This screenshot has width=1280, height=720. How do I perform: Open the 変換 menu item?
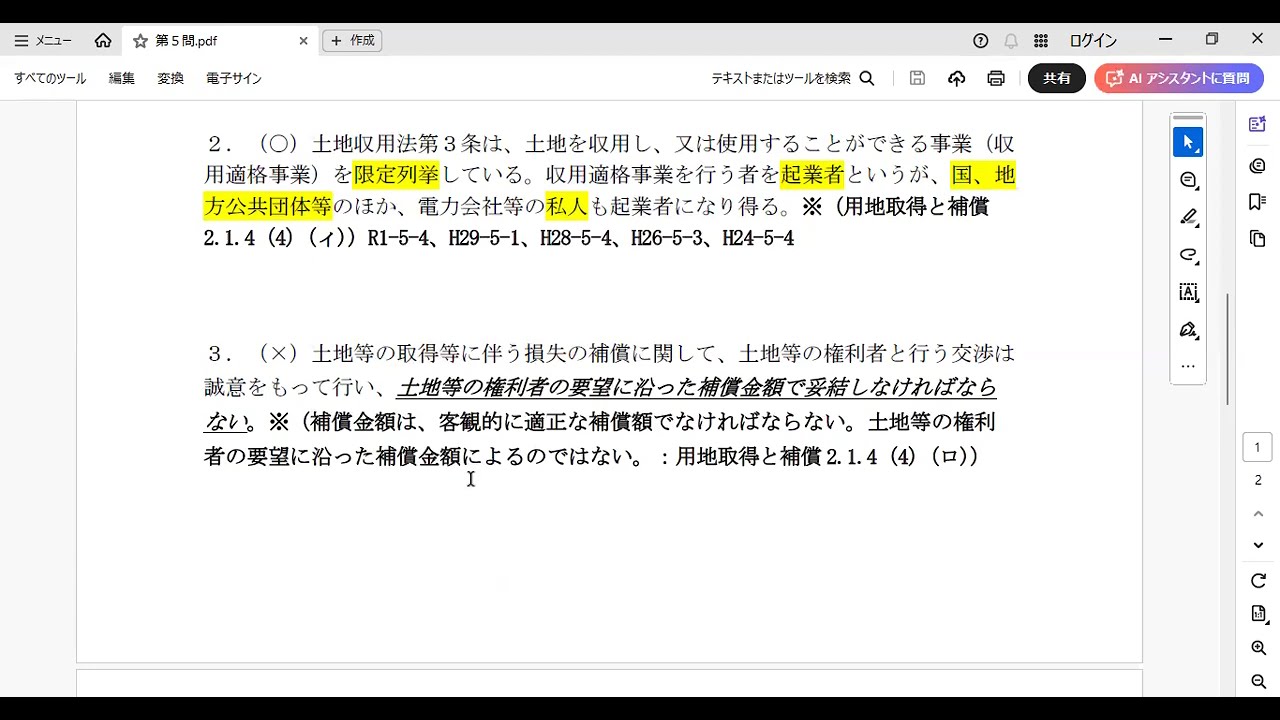point(171,78)
